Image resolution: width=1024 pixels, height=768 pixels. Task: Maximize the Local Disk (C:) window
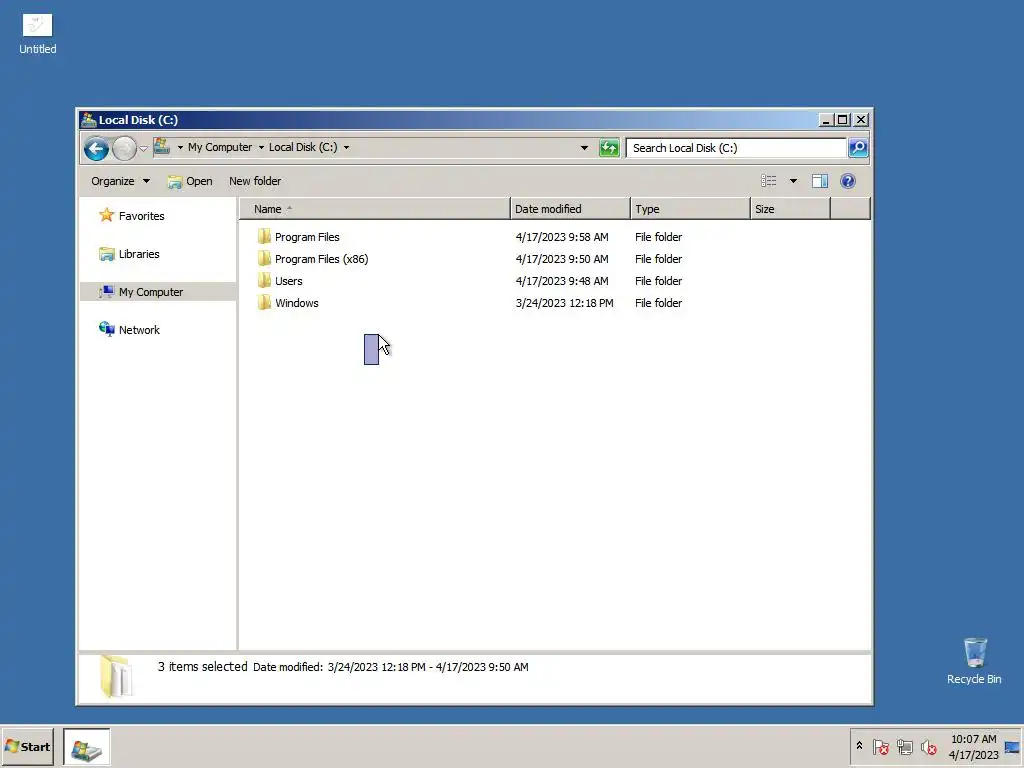[x=842, y=120]
